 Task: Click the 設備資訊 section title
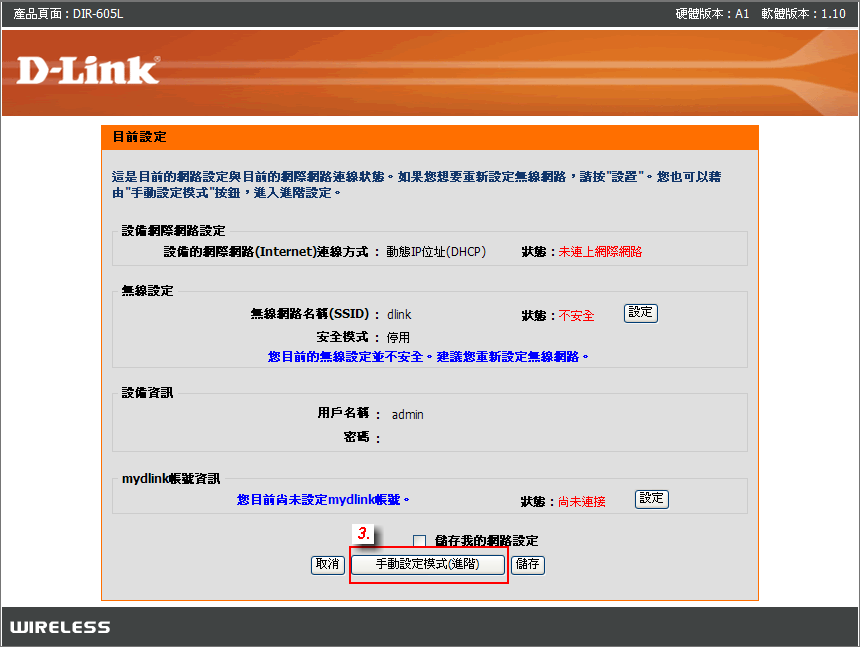pos(148,393)
